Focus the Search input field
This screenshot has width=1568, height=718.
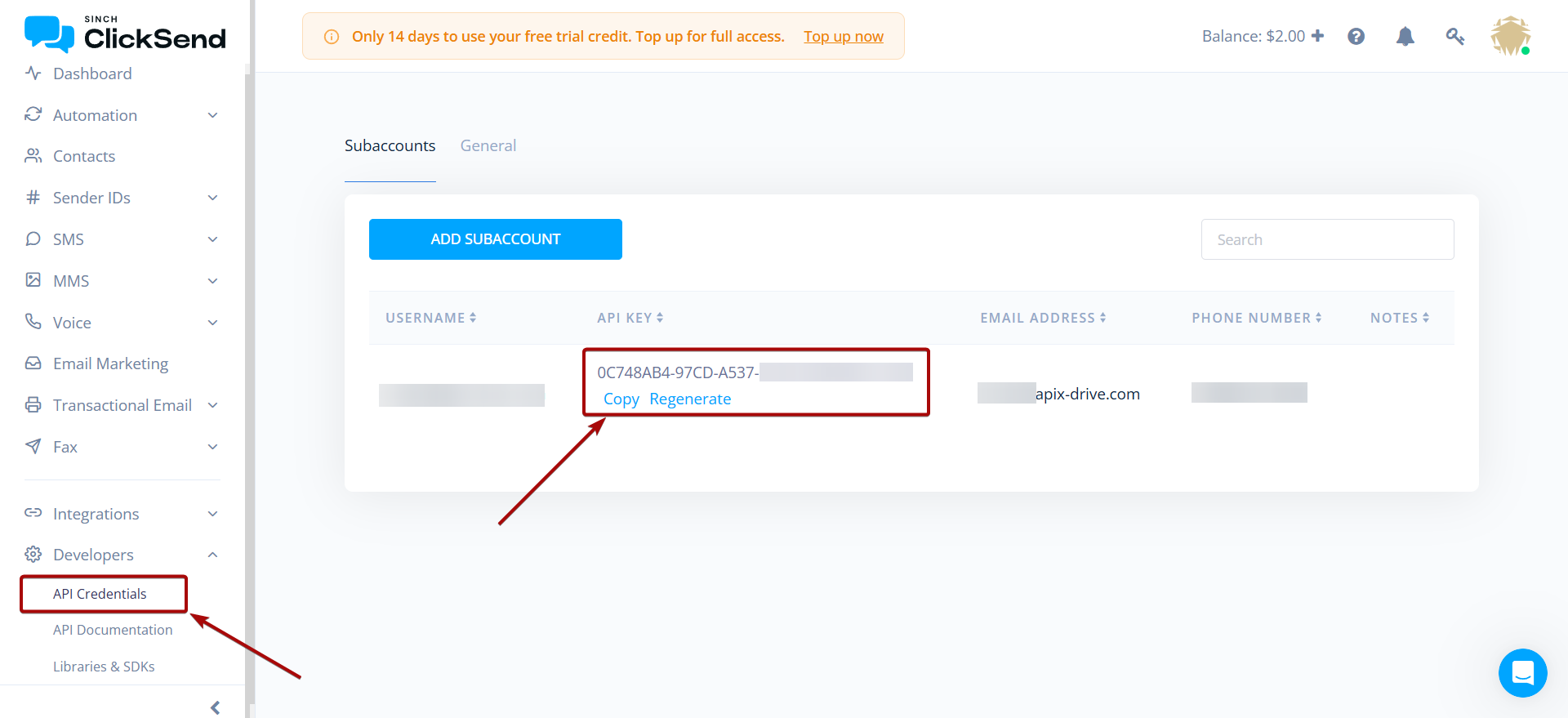(1327, 239)
